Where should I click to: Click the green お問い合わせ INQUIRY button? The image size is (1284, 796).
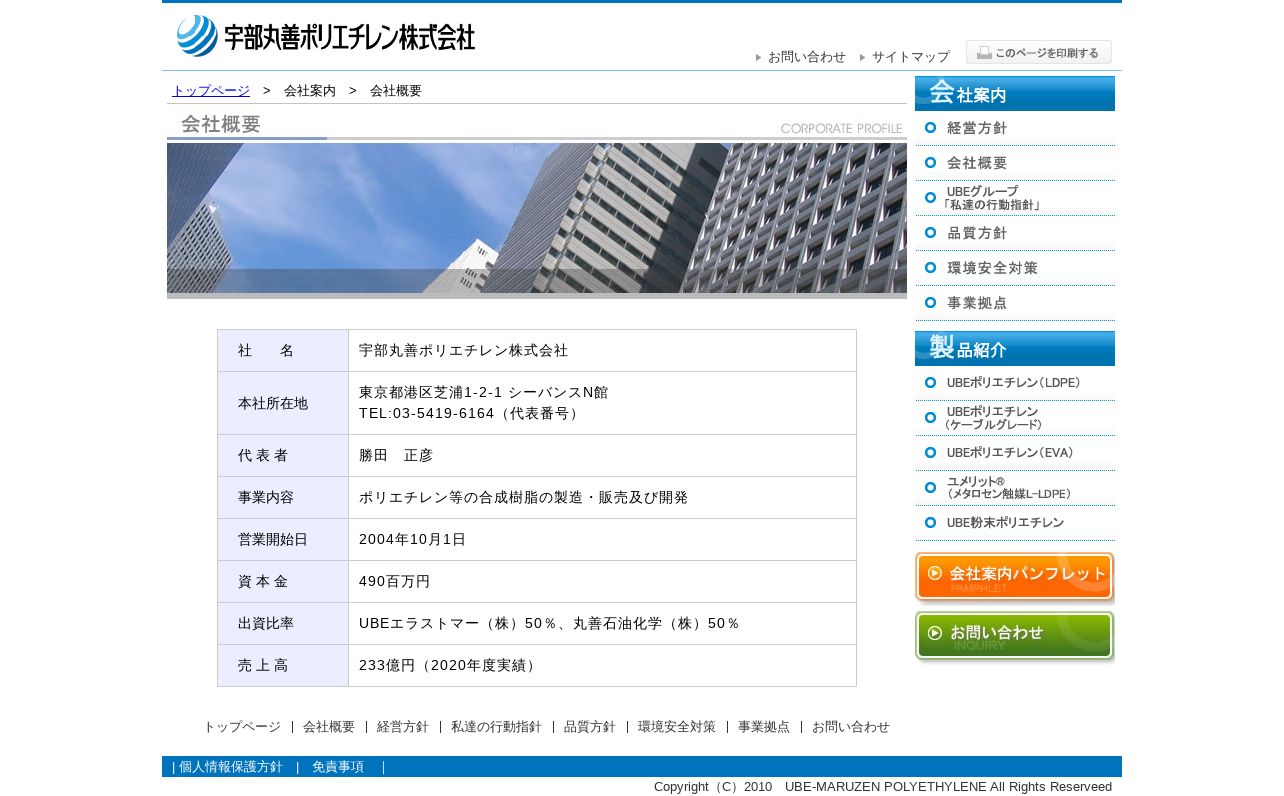(1015, 636)
